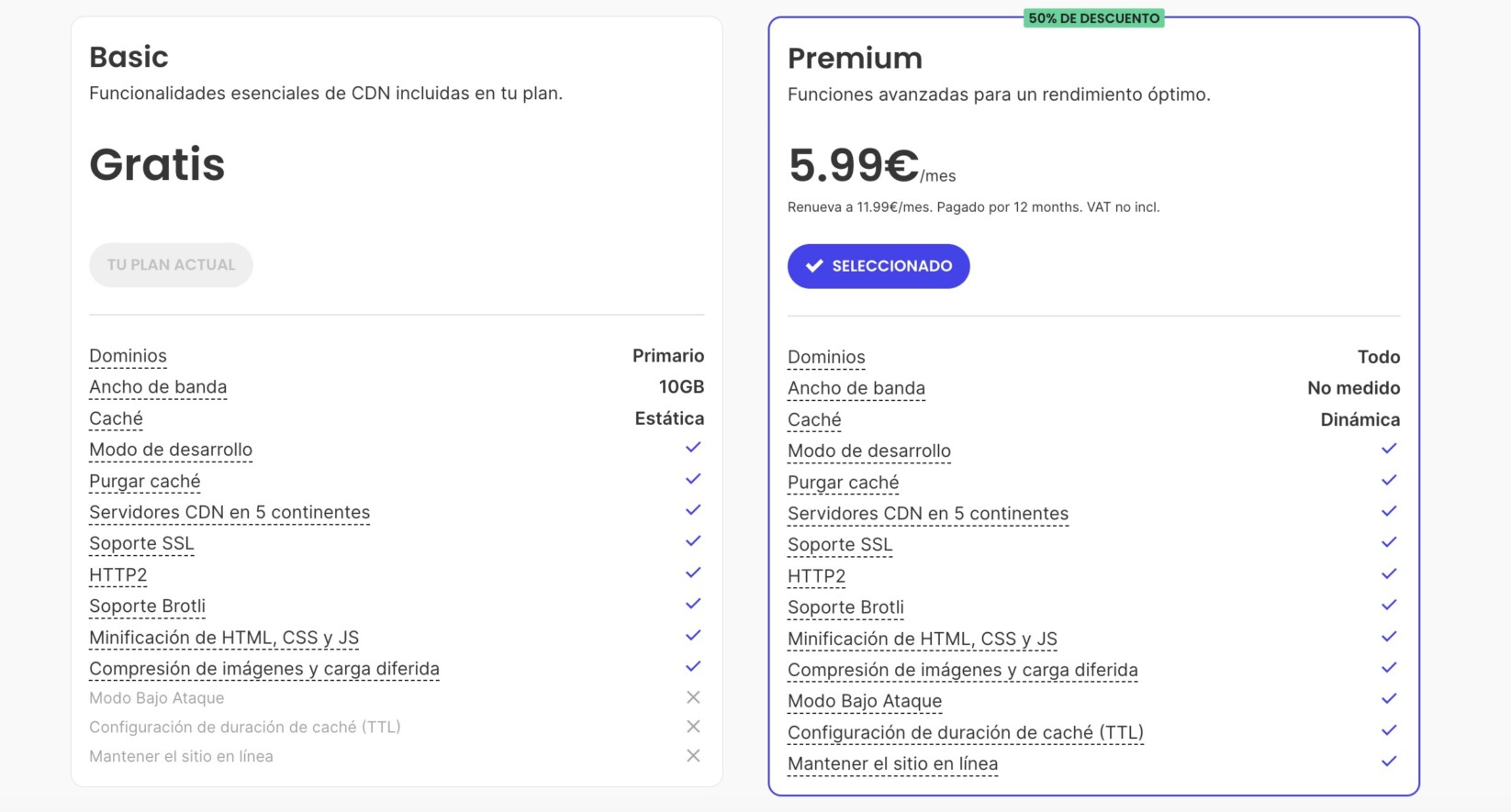Click Minificación de HTML, CSS y JS in Premium
1511x812 pixels.
[923, 640]
